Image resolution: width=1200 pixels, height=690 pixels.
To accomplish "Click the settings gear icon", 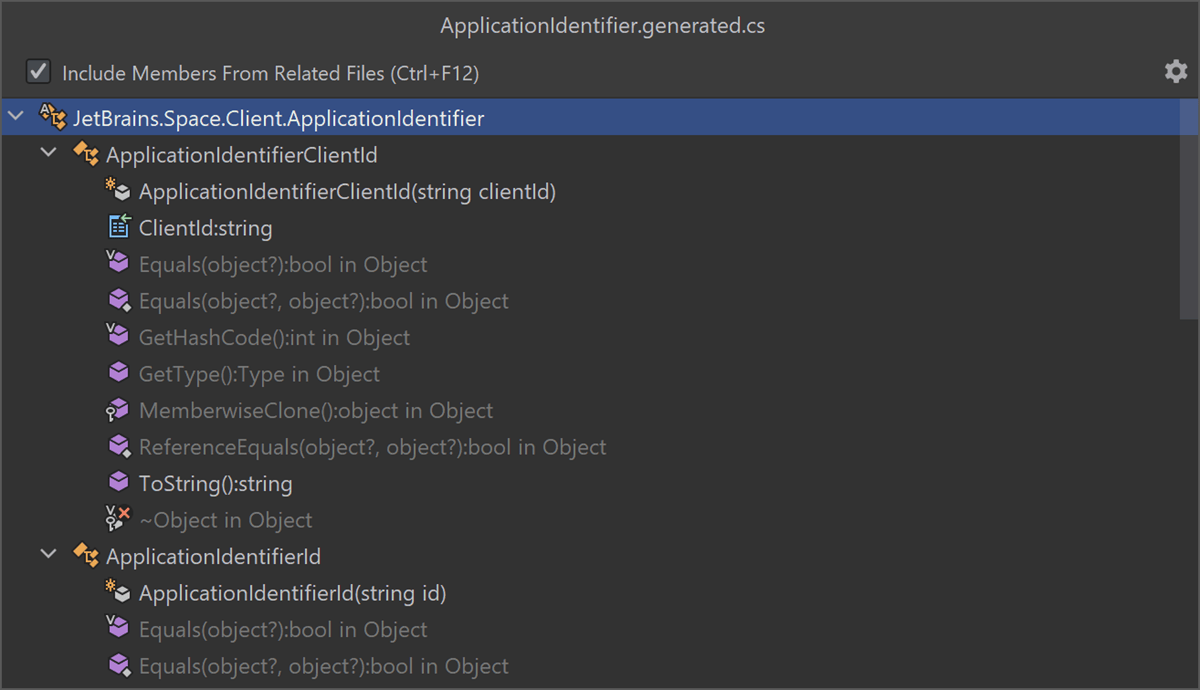I will 1175,72.
